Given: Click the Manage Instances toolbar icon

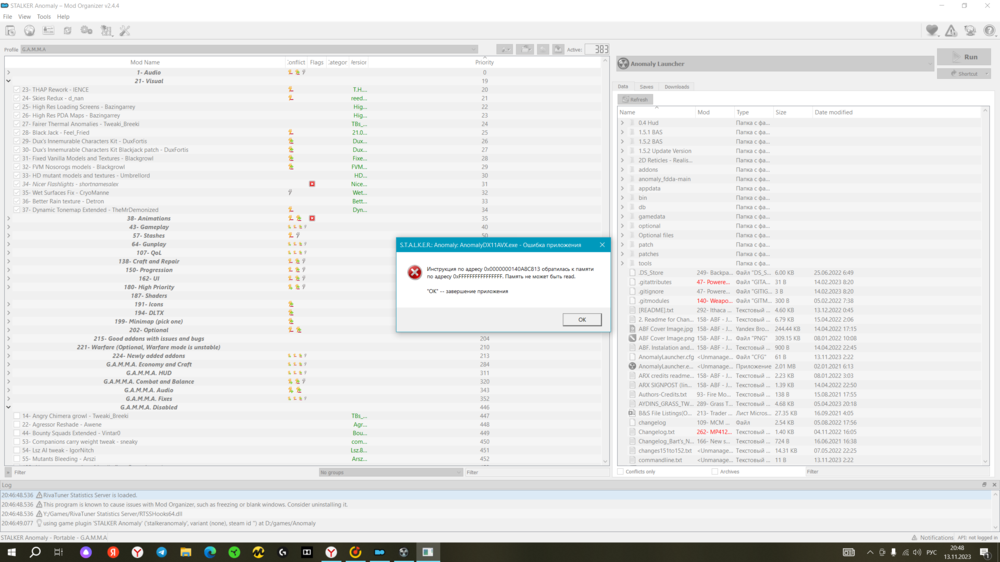Looking at the screenshot, I should coord(12,31).
